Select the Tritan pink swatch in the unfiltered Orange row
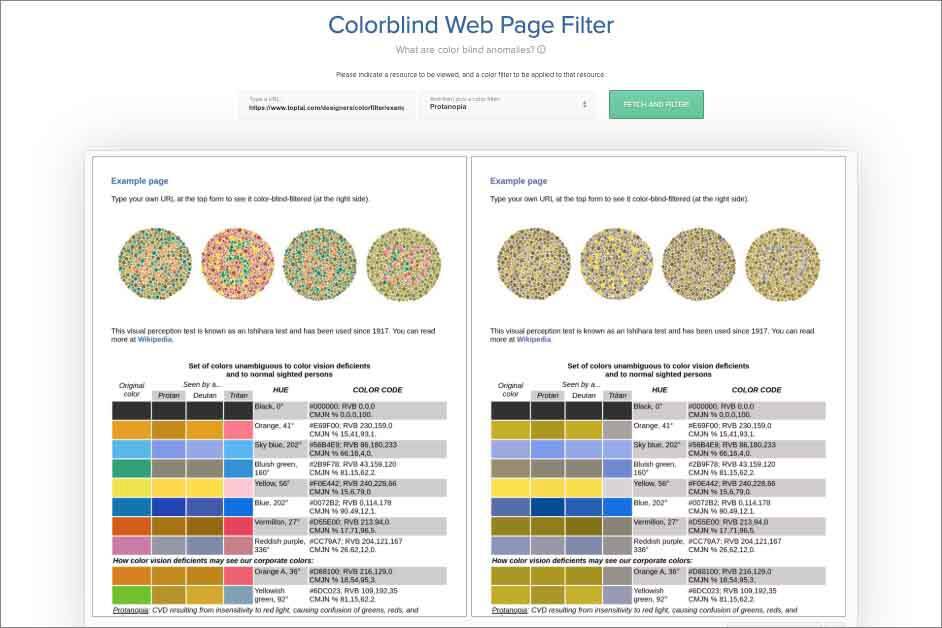 [x=239, y=430]
